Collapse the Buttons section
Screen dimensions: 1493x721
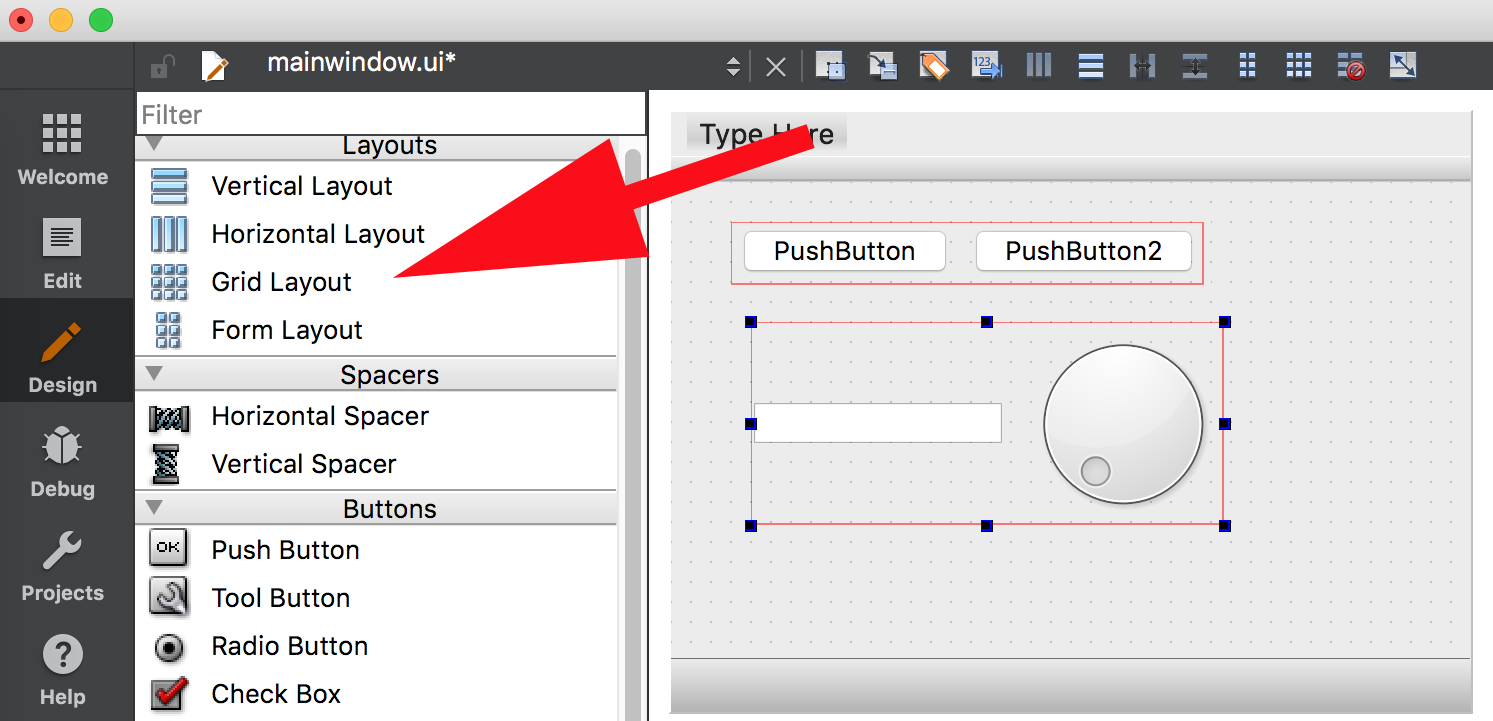[x=153, y=508]
